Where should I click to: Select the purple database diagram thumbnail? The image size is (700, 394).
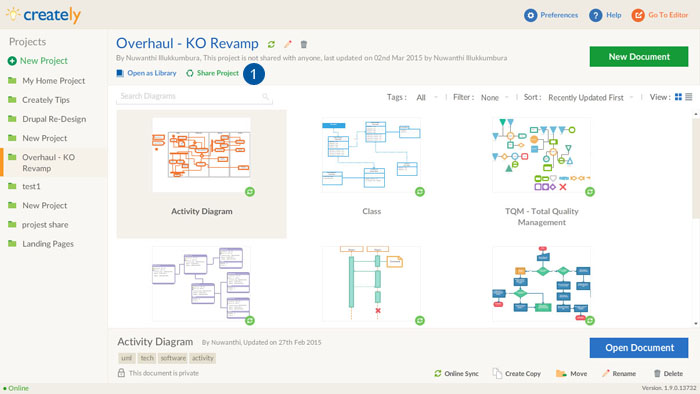(201, 284)
